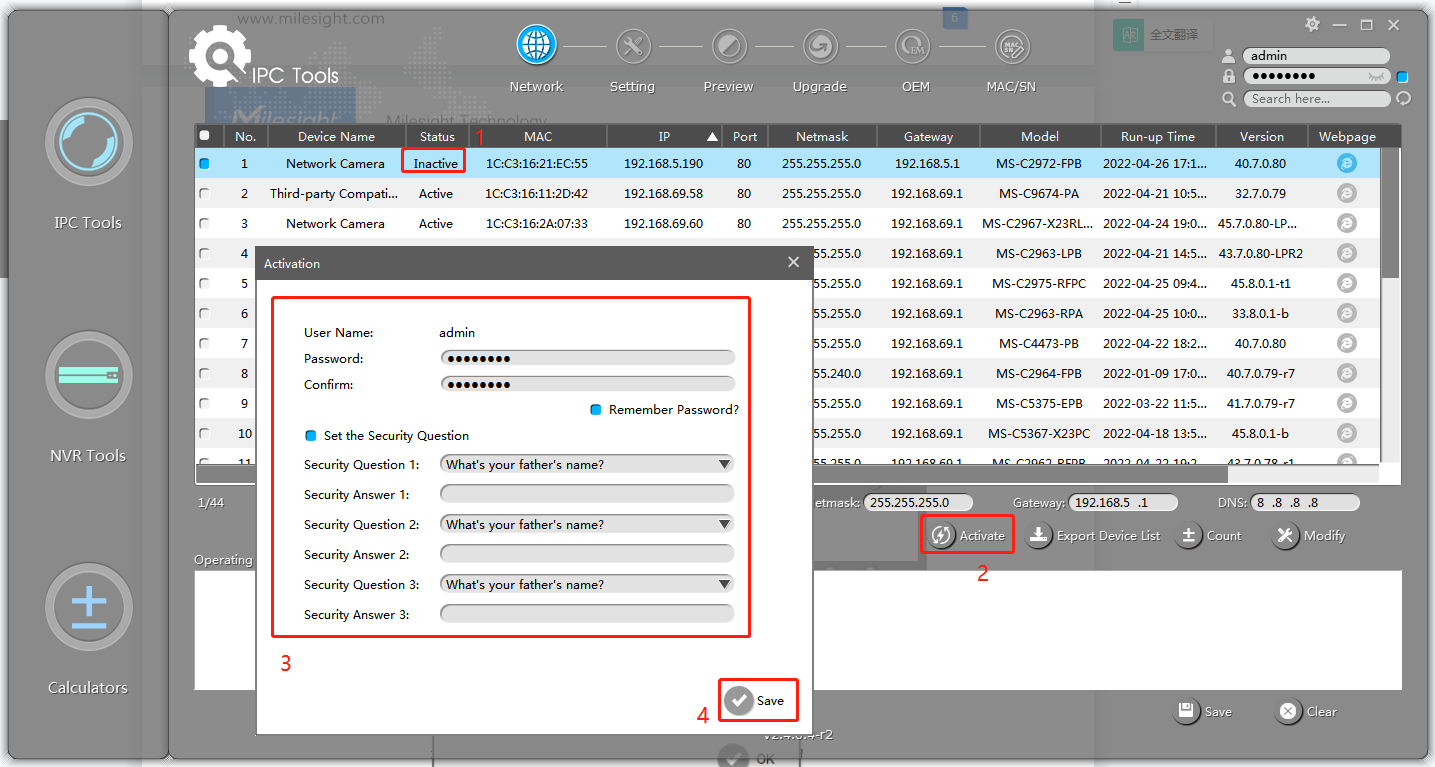Open the Network step globe icon

(536, 45)
